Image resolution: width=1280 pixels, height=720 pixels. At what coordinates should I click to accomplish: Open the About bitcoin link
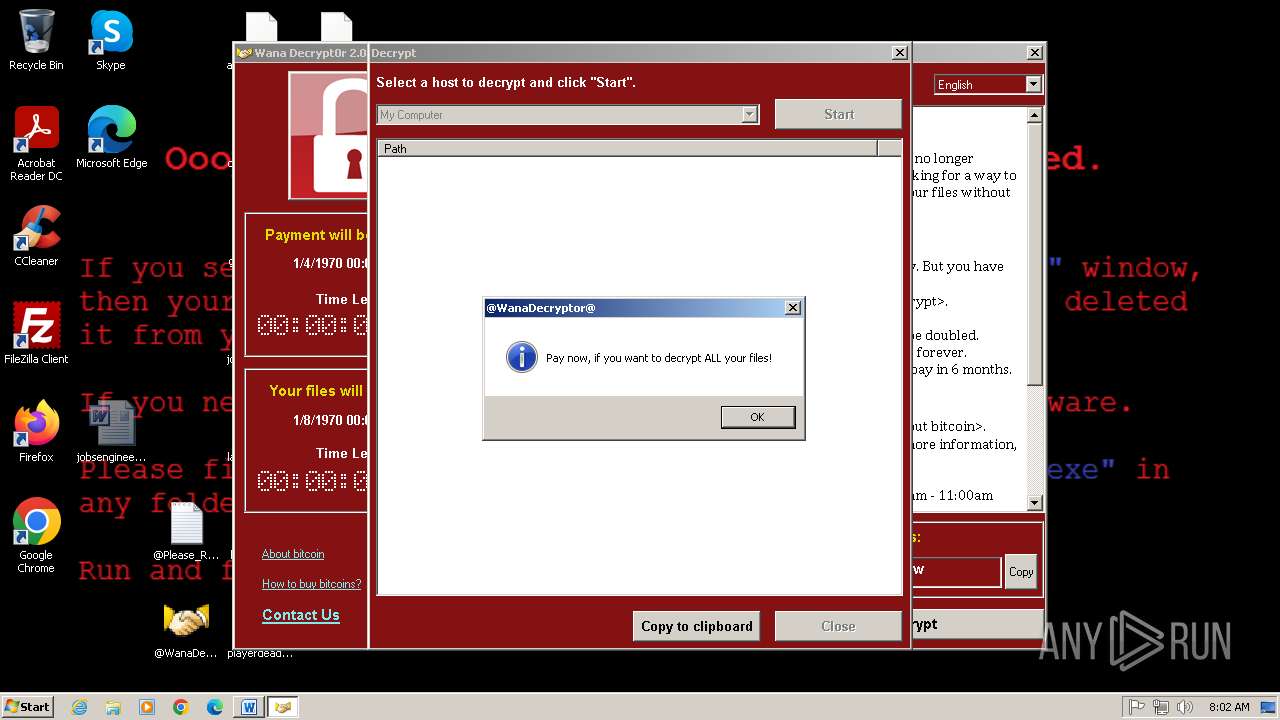click(293, 554)
